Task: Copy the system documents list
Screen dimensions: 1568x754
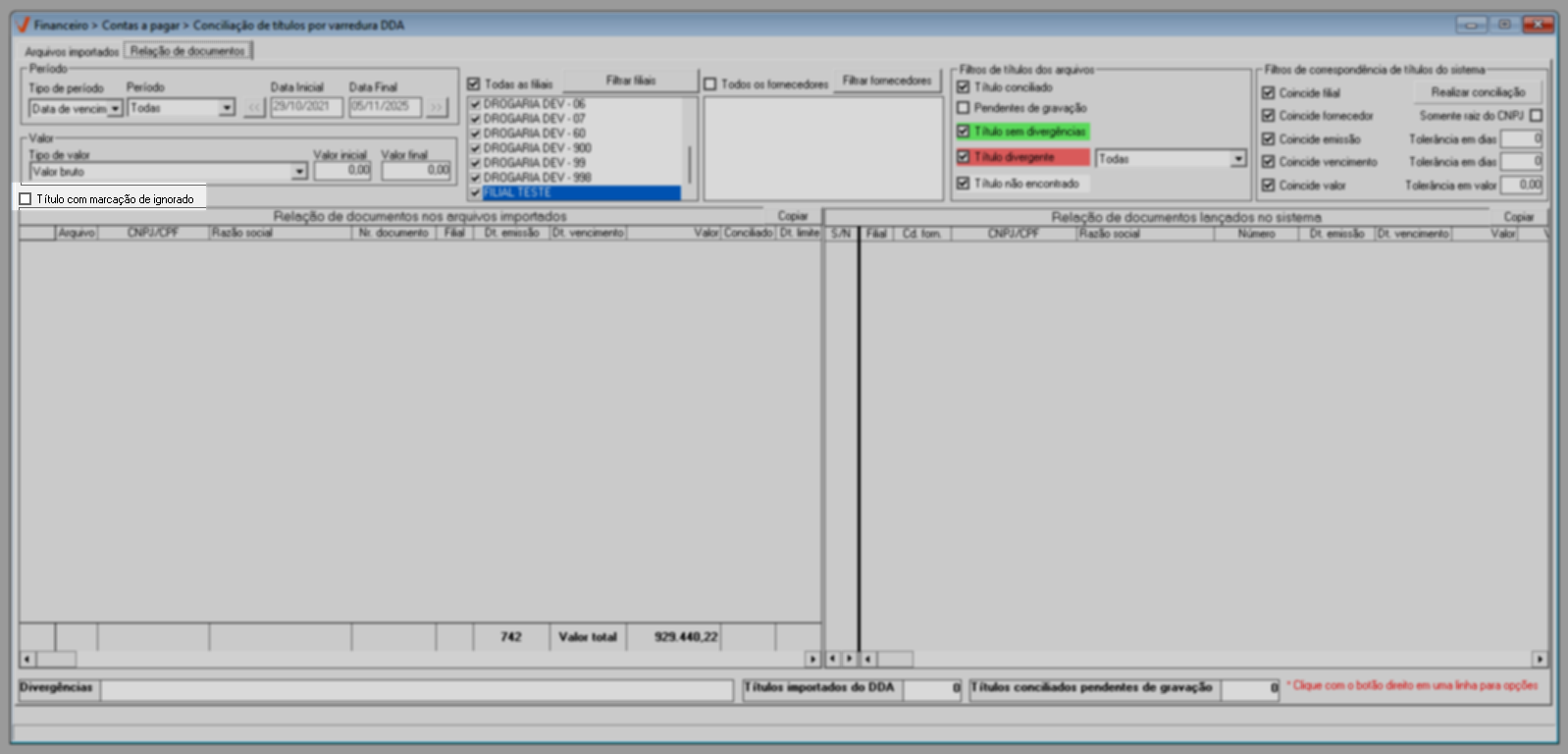Action: point(1519,217)
